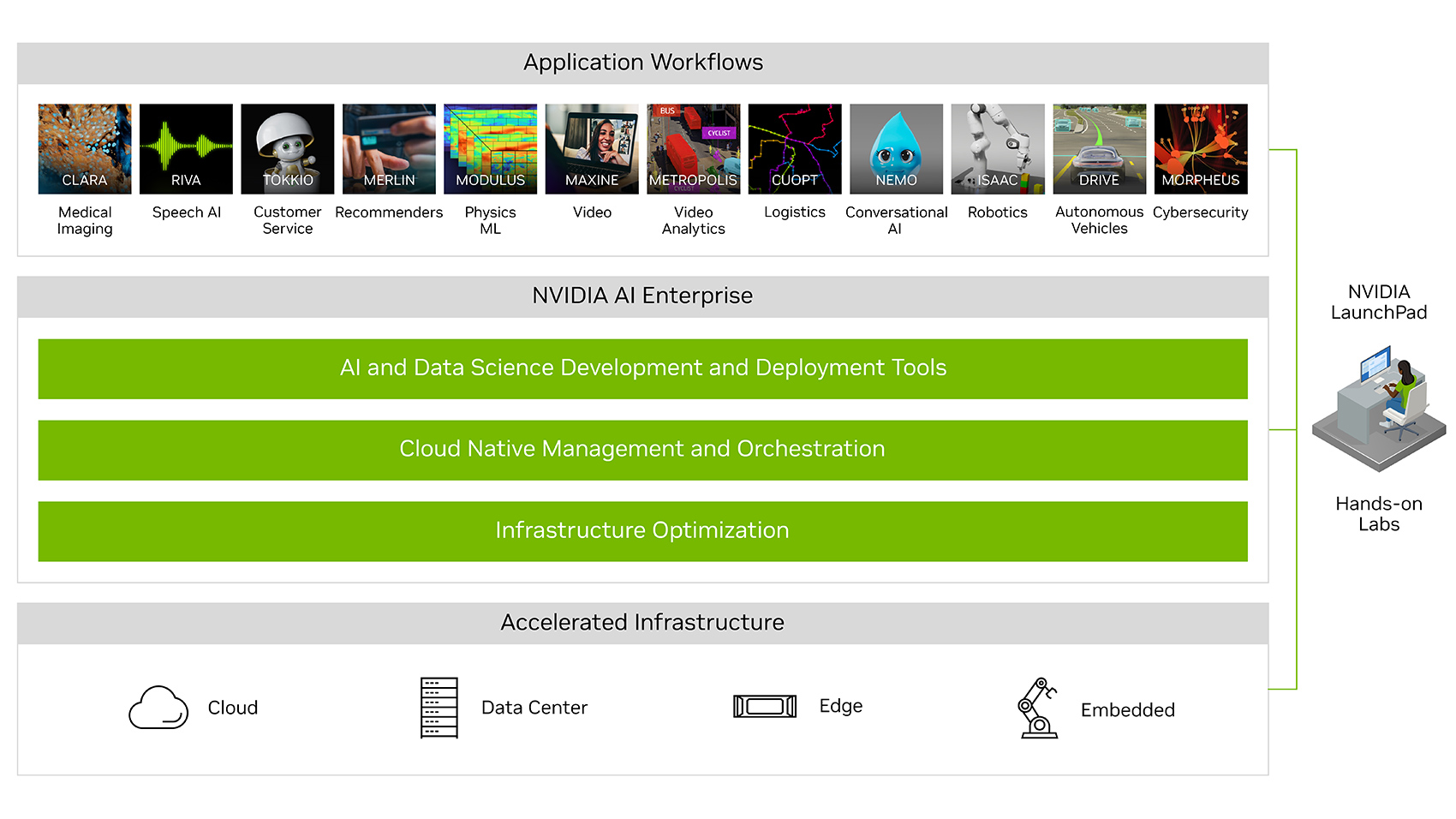Open the CUOPT Logistics workflow

[794, 147]
